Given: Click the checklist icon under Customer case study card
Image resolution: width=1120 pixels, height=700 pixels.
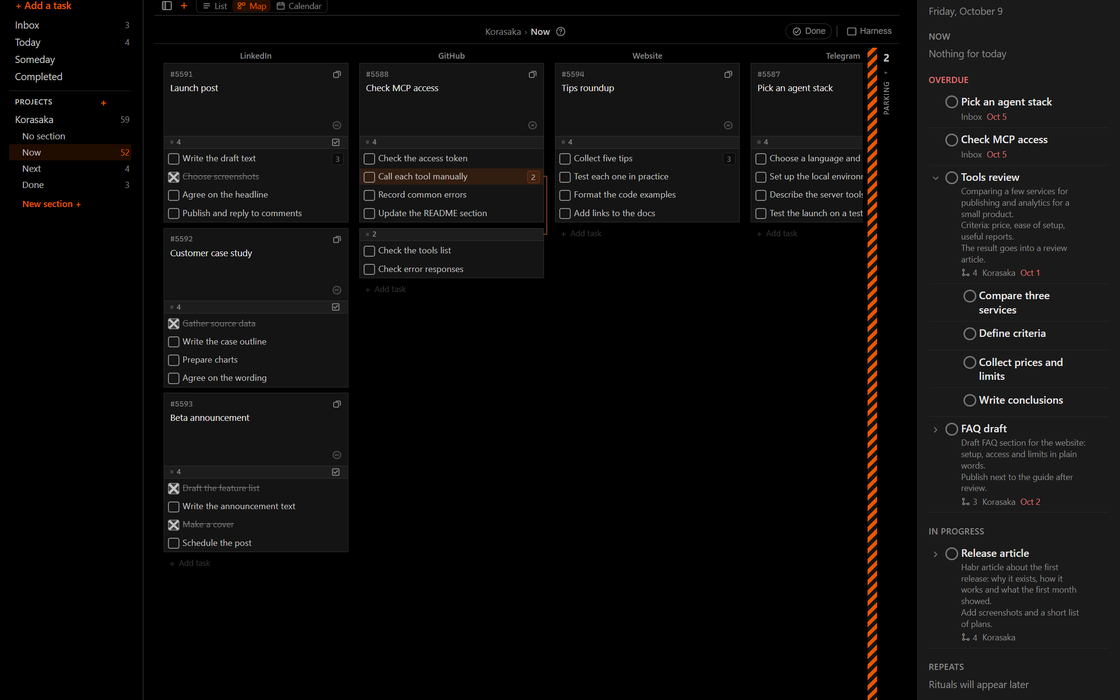Looking at the screenshot, I should (x=336, y=307).
